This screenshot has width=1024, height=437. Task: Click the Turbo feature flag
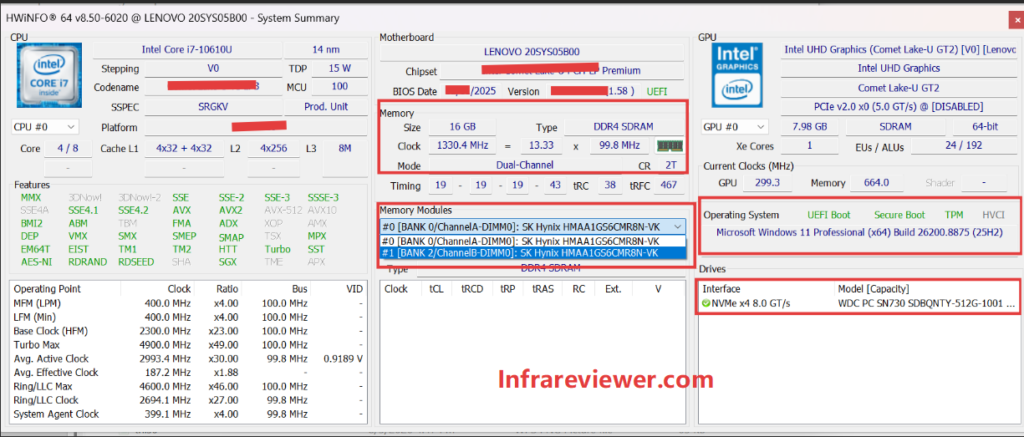click(278, 249)
